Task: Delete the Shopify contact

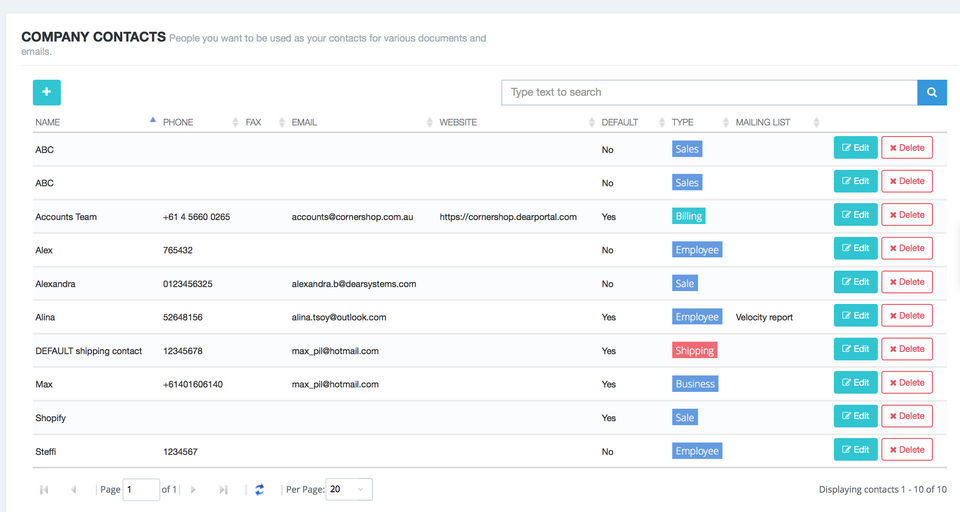Action: point(906,416)
